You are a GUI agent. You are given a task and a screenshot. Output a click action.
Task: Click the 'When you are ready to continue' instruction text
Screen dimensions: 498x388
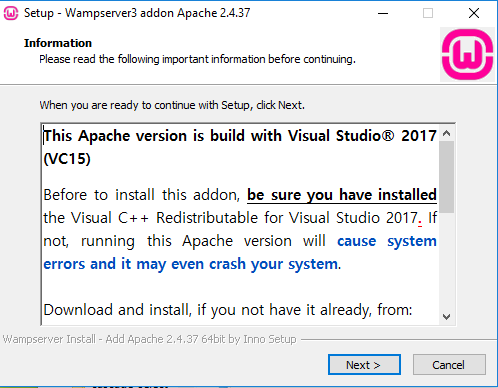coord(172,105)
